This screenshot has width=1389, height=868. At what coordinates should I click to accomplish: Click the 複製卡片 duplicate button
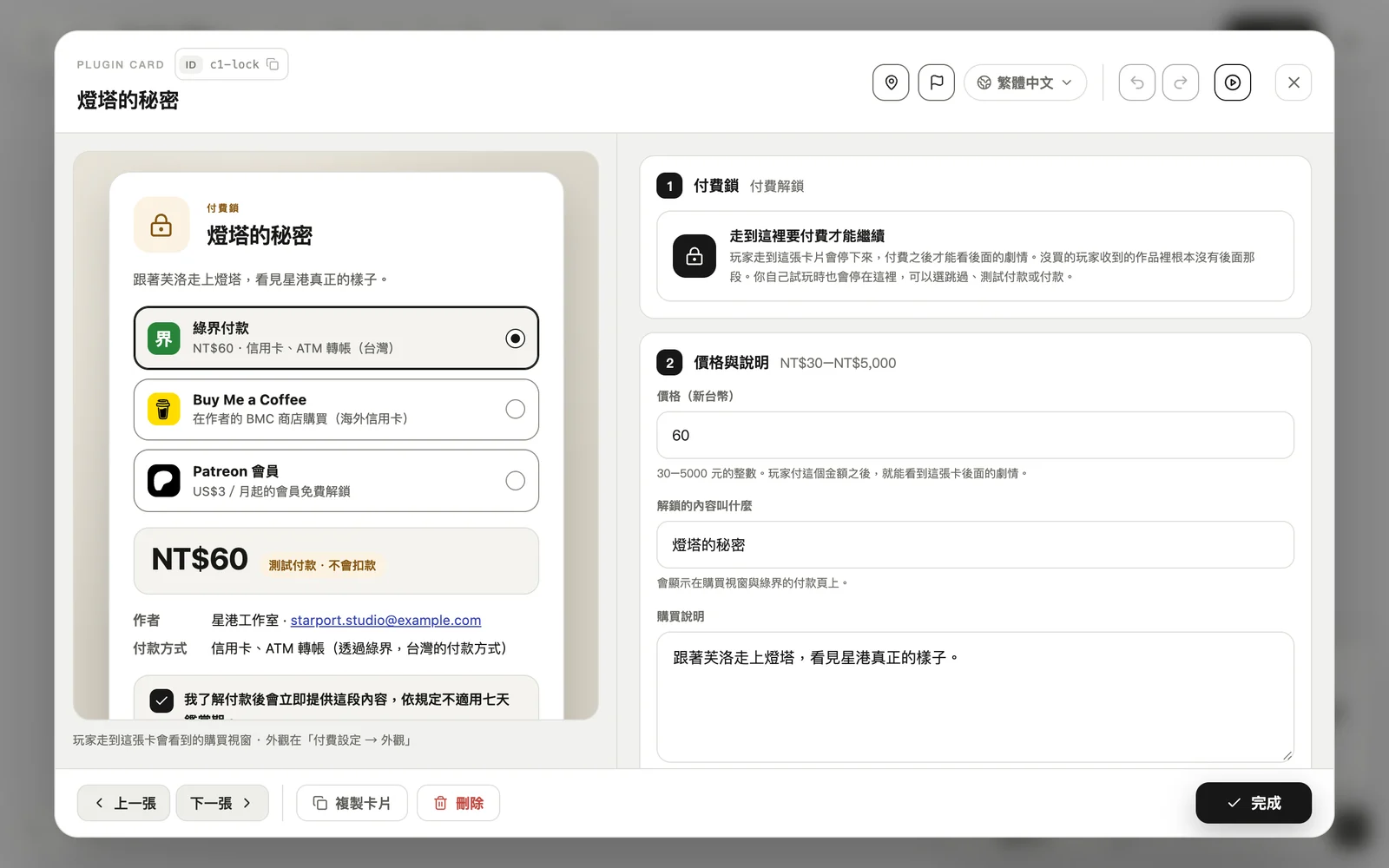tap(352, 803)
